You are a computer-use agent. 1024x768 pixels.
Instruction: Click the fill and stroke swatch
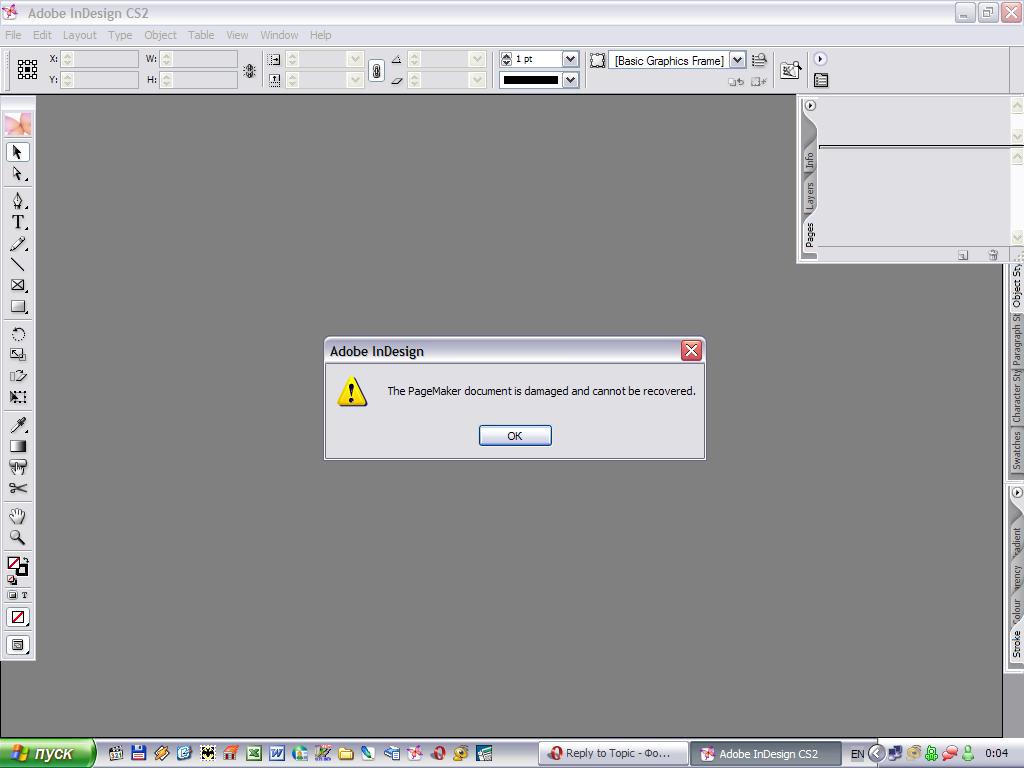pos(17,566)
